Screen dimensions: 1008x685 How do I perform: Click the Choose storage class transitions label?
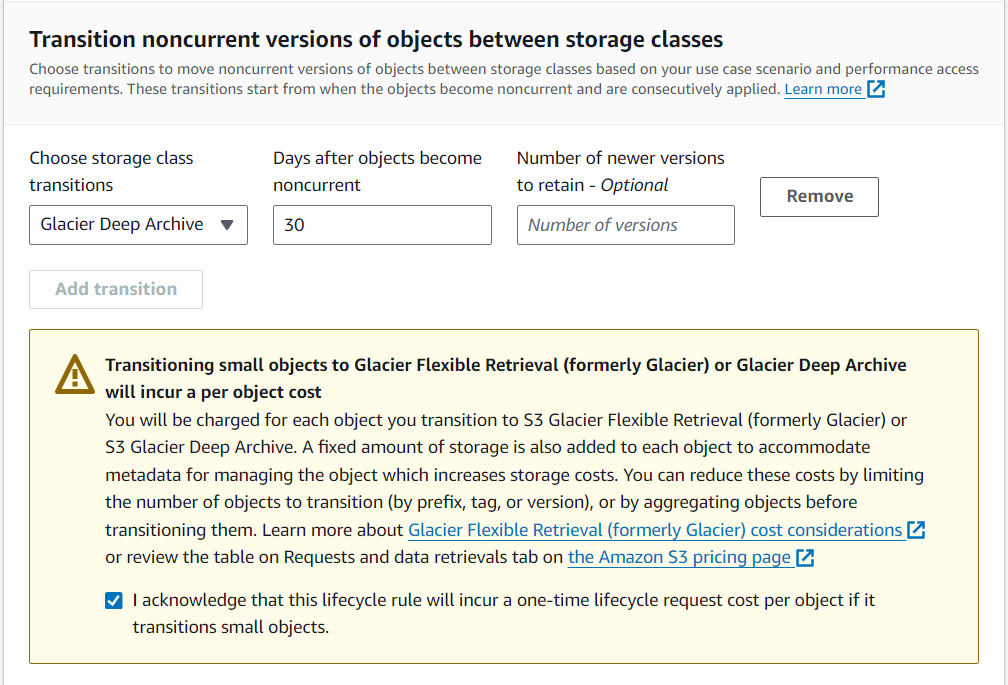pyautogui.click(x=111, y=172)
